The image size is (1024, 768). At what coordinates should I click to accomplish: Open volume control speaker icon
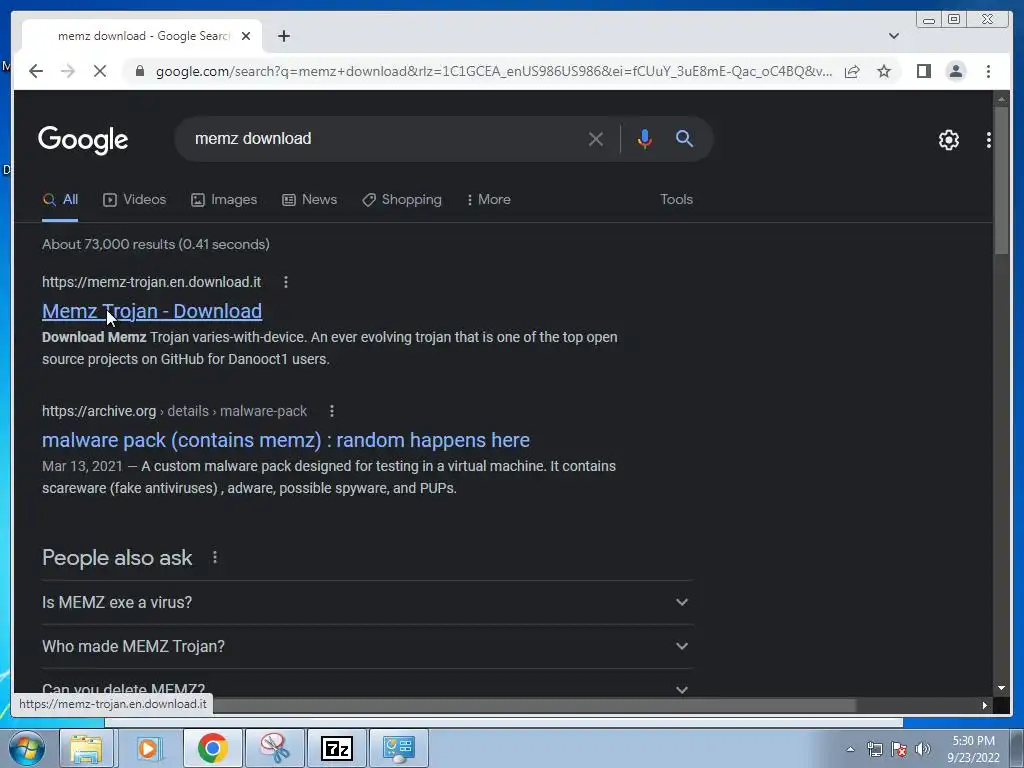coord(923,749)
